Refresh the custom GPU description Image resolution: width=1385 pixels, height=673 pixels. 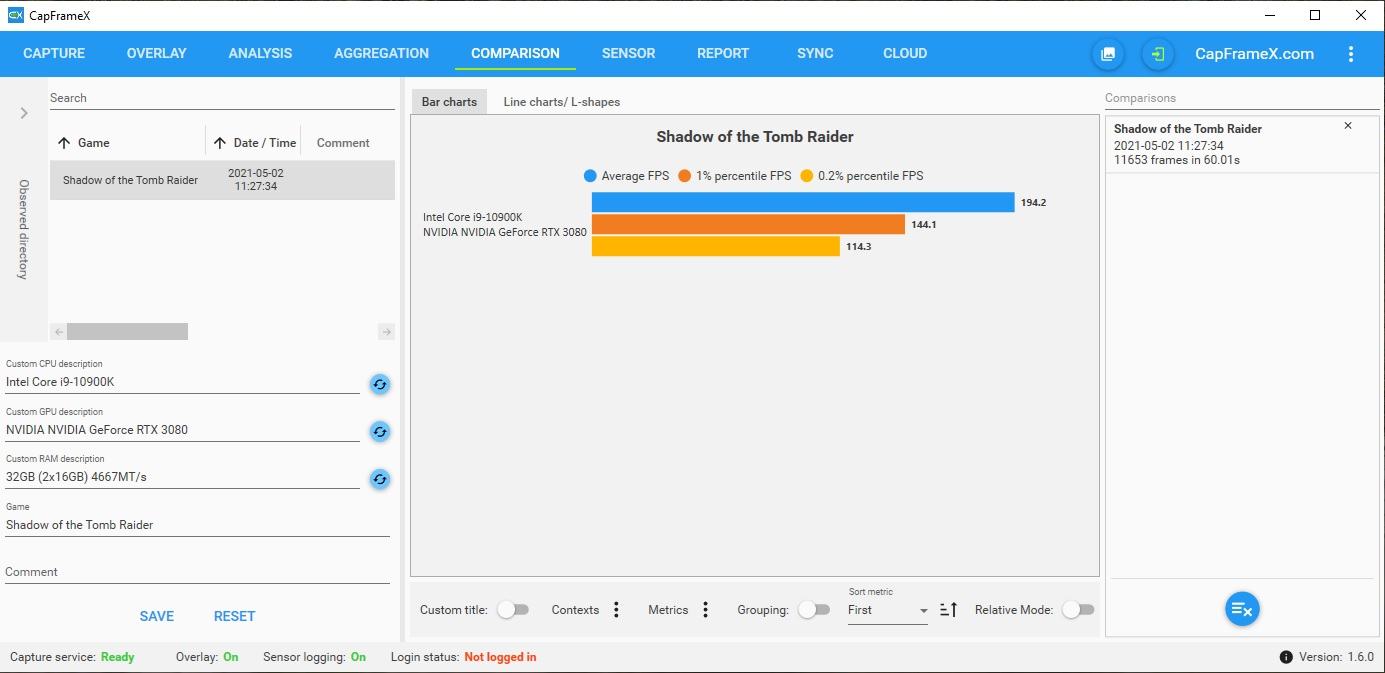(x=380, y=431)
